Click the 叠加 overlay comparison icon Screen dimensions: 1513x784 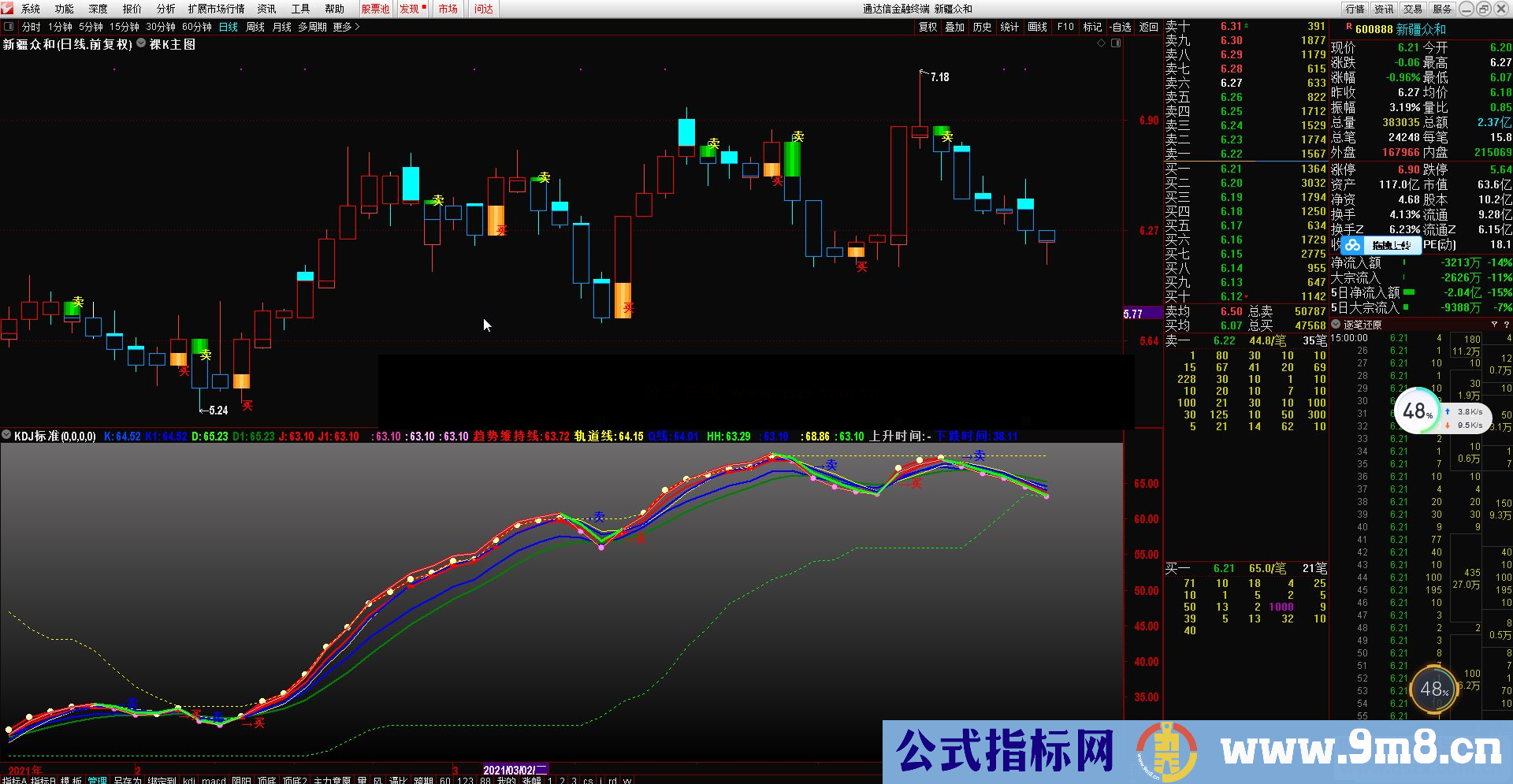(955, 26)
